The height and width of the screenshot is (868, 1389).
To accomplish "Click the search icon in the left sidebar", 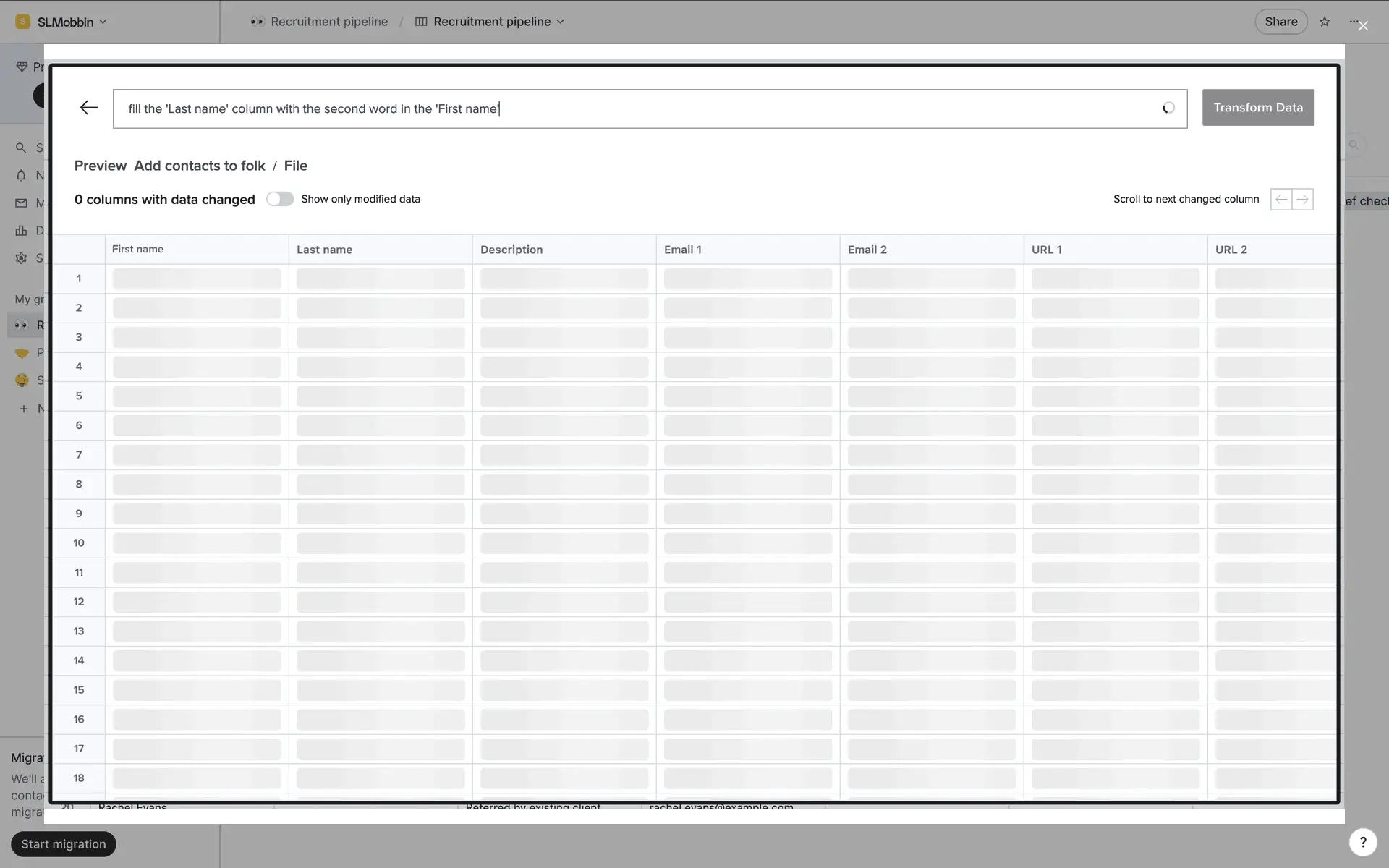I will [x=21, y=148].
